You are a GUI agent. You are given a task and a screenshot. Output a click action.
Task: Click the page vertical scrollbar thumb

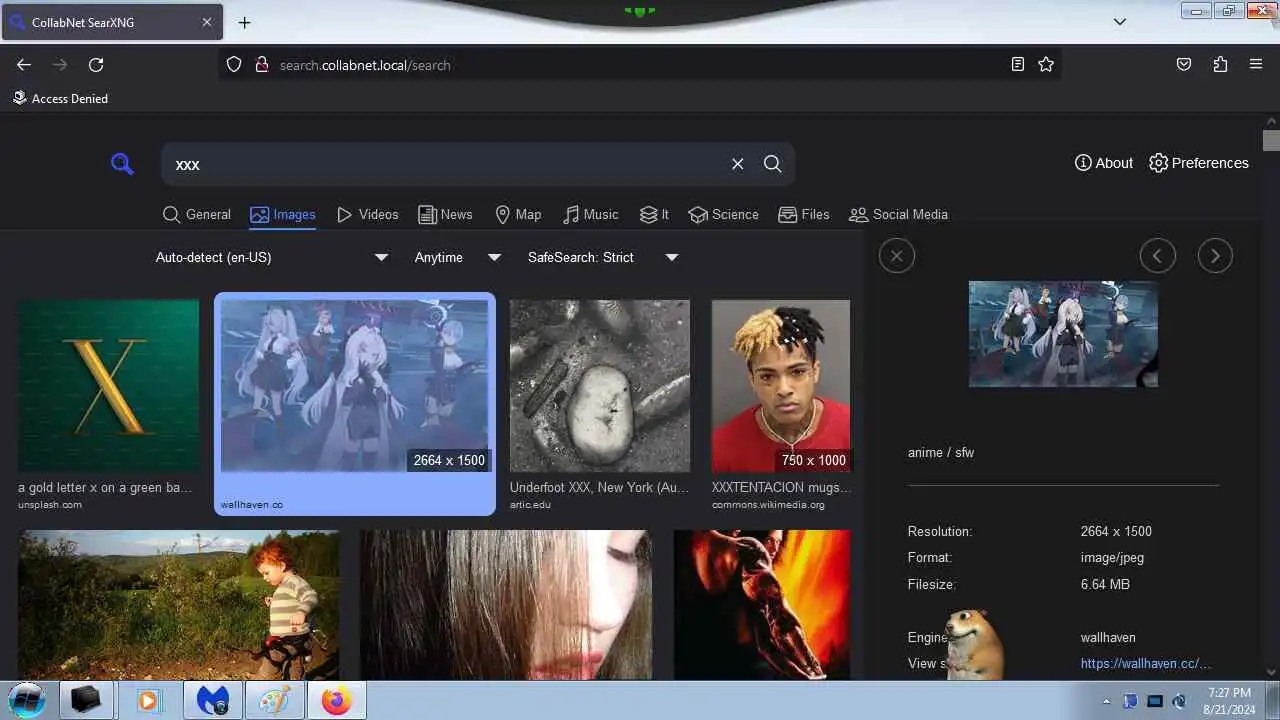pyautogui.click(x=1271, y=140)
